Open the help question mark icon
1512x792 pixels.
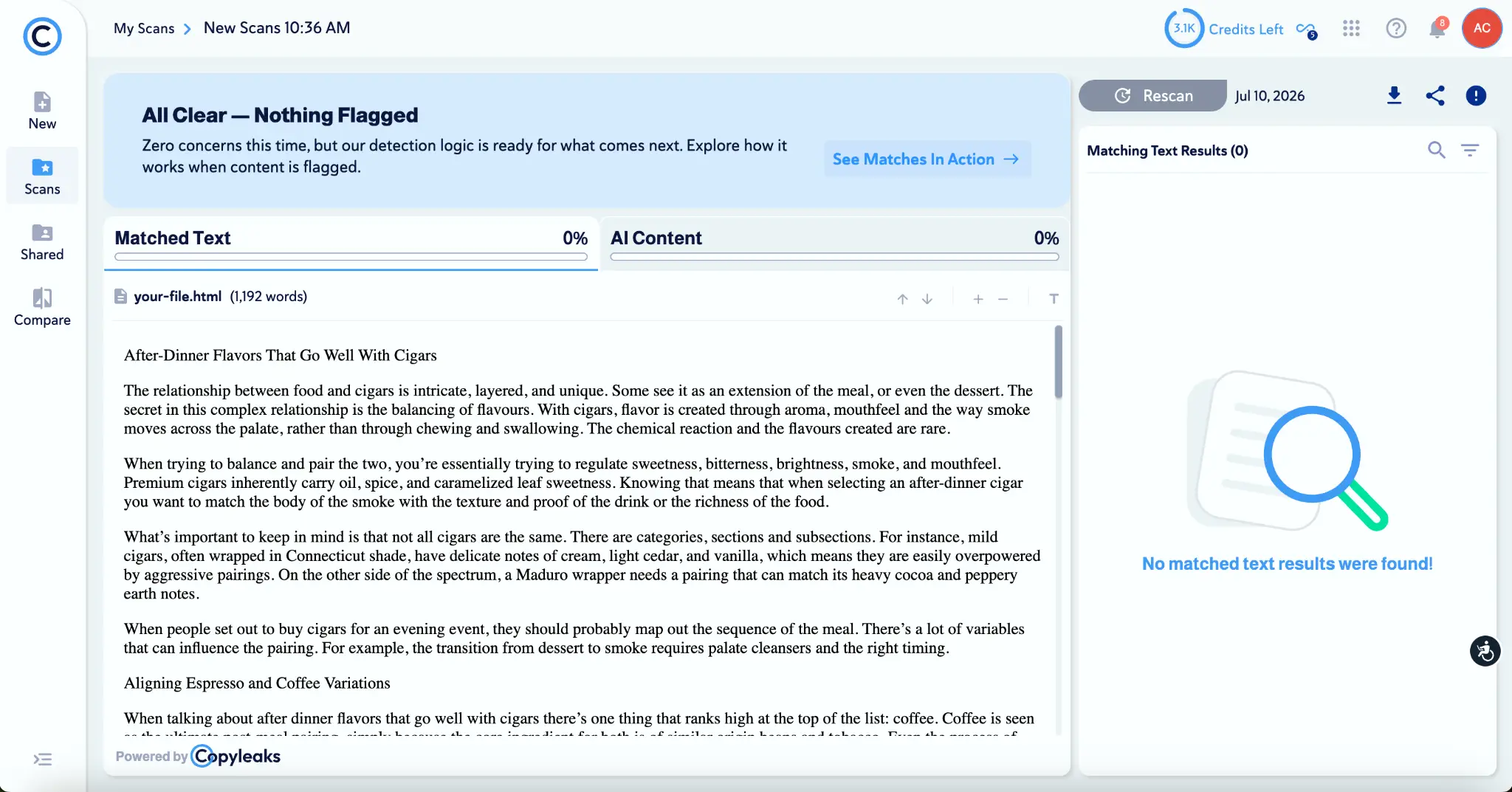[x=1395, y=28]
